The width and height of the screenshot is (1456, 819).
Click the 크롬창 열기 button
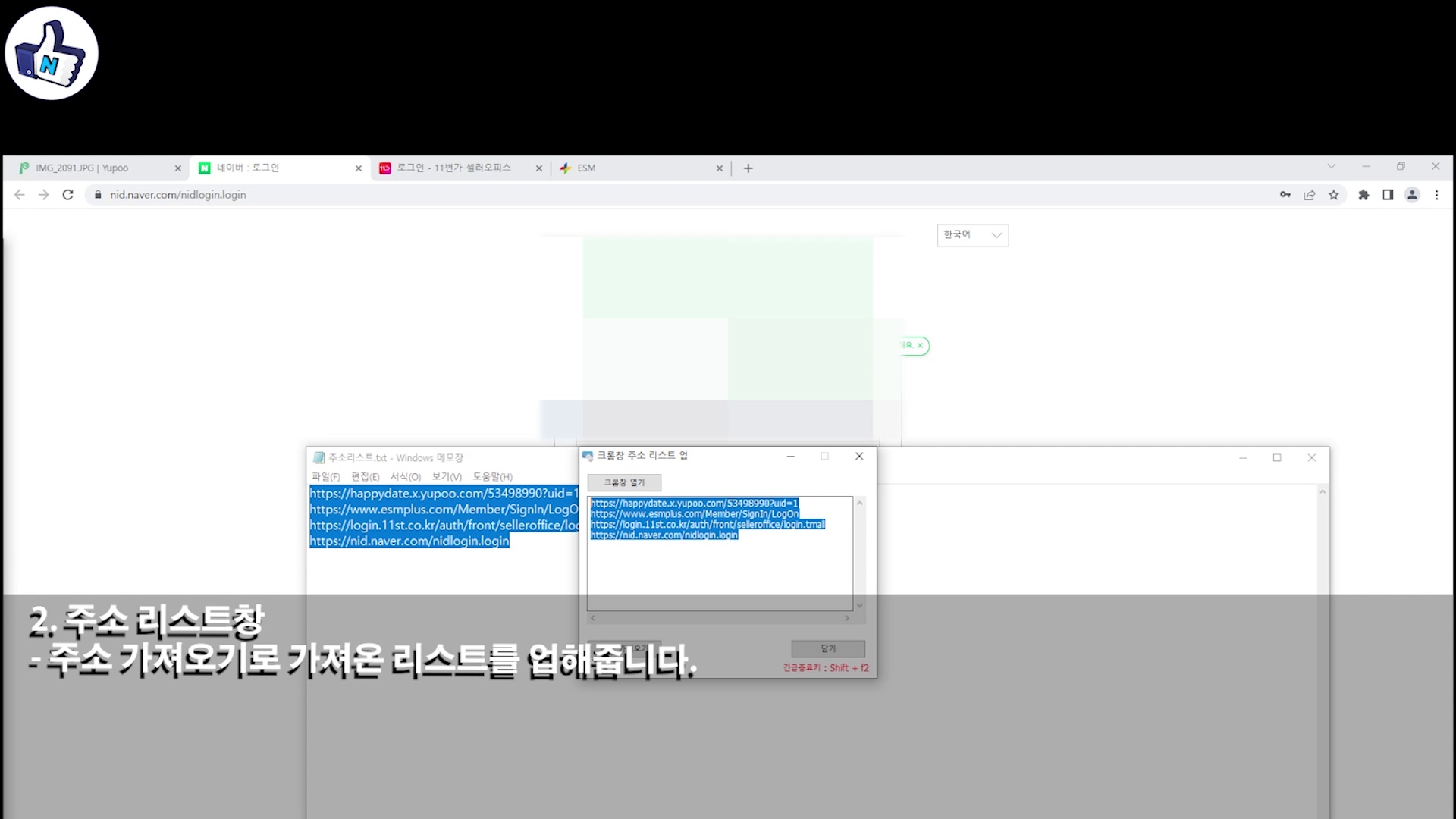624,482
